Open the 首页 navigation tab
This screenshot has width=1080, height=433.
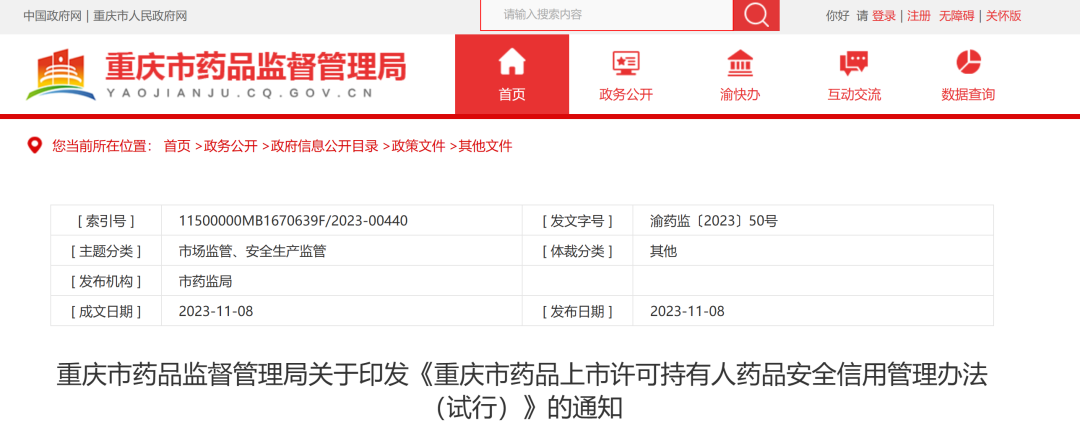pyautogui.click(x=512, y=74)
